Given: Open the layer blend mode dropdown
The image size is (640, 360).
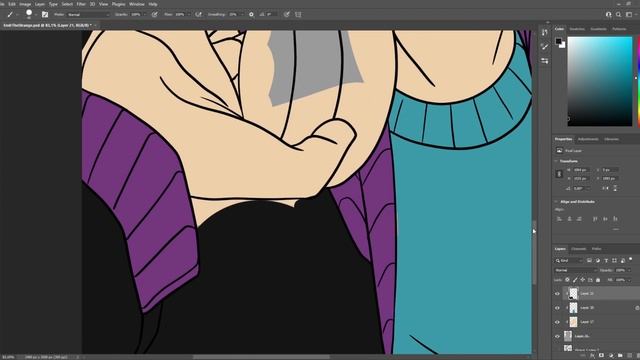Looking at the screenshot, I should (575, 270).
